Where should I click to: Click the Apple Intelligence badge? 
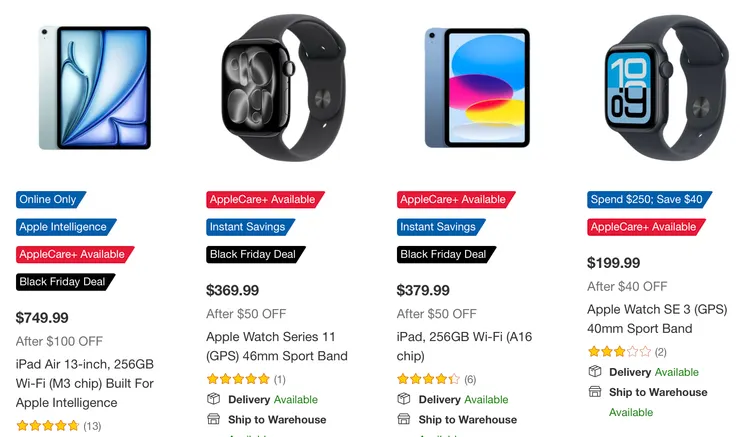click(64, 227)
